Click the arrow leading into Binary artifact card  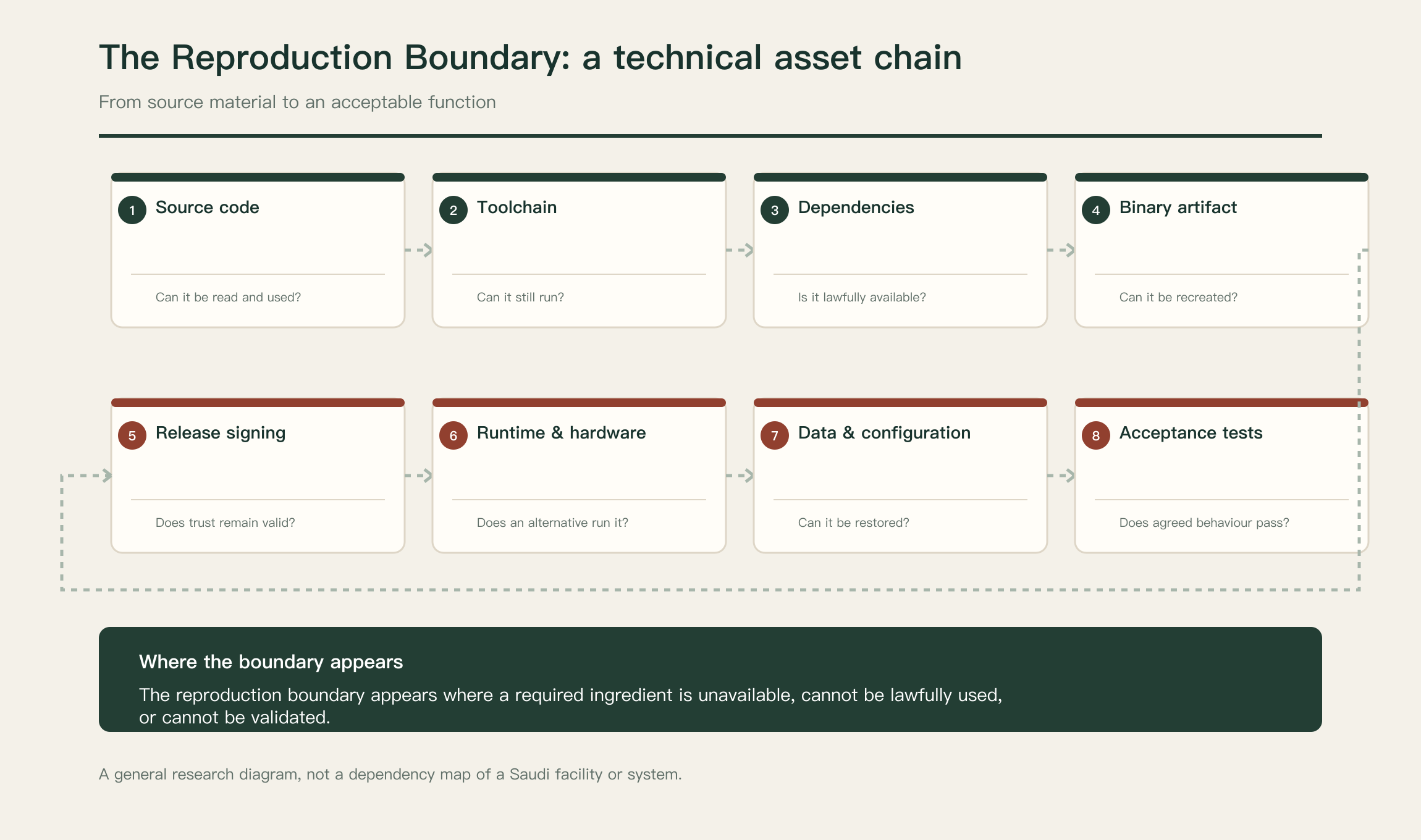(x=1061, y=250)
